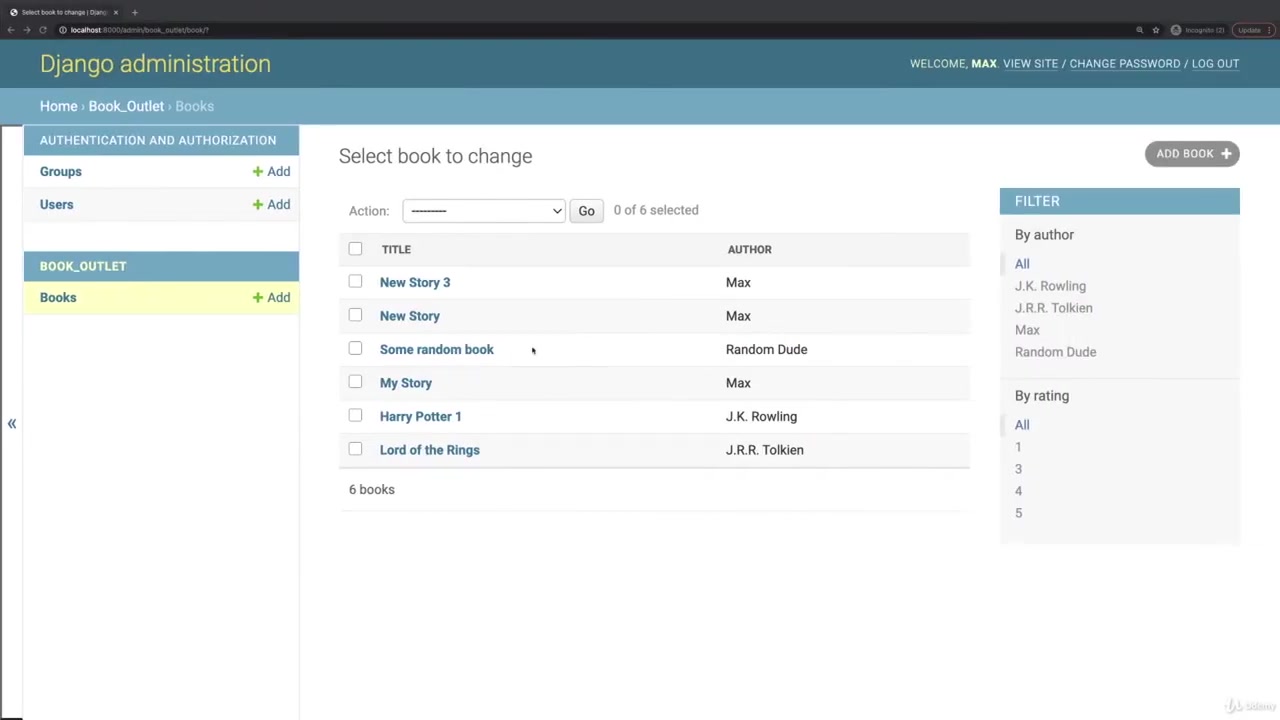Select the Harry Potter 1 row checkbox
The width and height of the screenshot is (1280, 720).
[355, 416]
